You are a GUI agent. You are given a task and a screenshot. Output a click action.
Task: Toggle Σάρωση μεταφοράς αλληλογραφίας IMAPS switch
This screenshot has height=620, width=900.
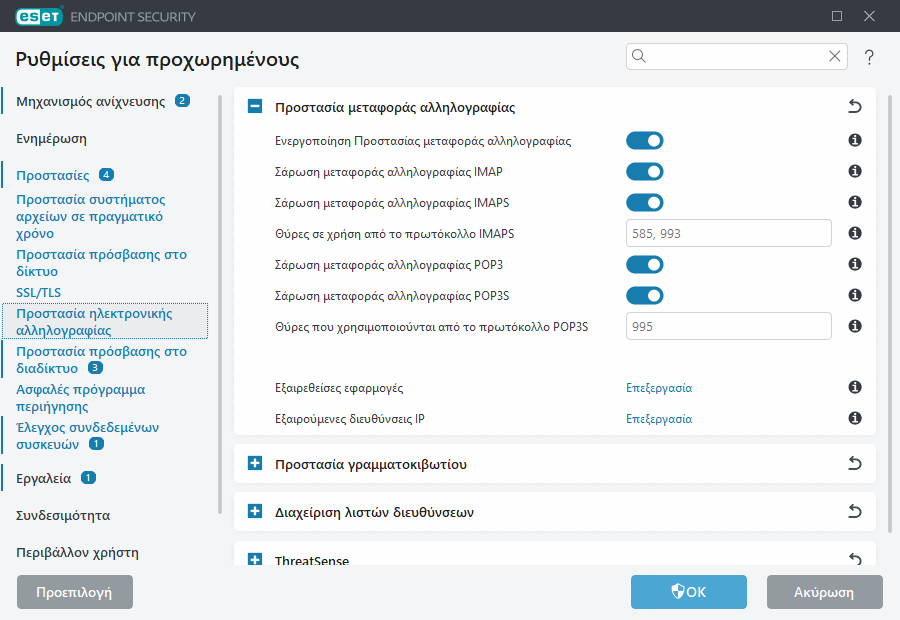(645, 203)
